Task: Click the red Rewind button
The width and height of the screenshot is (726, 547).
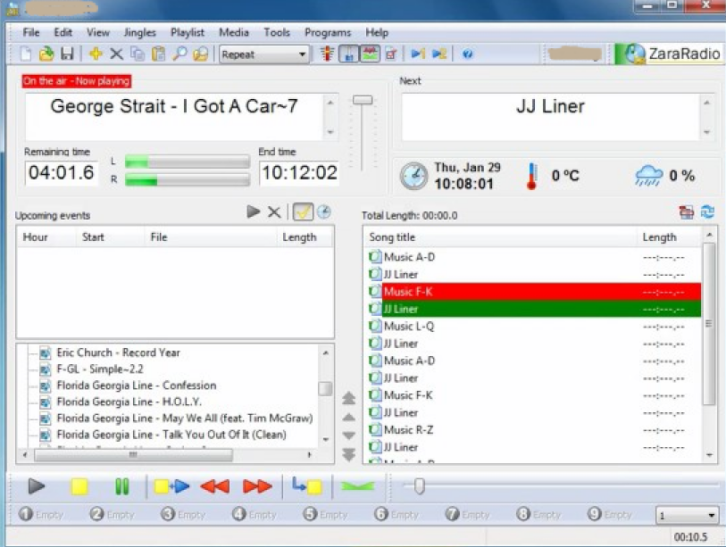Action: (215, 487)
